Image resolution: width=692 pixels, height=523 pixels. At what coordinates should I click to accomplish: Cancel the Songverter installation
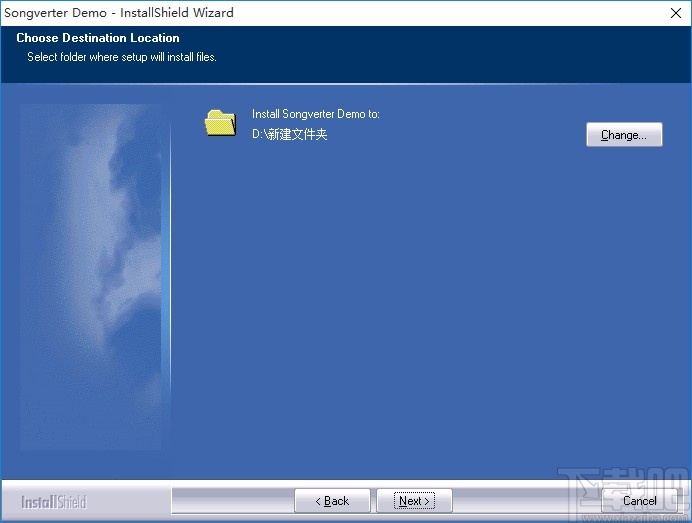pyautogui.click(x=639, y=501)
